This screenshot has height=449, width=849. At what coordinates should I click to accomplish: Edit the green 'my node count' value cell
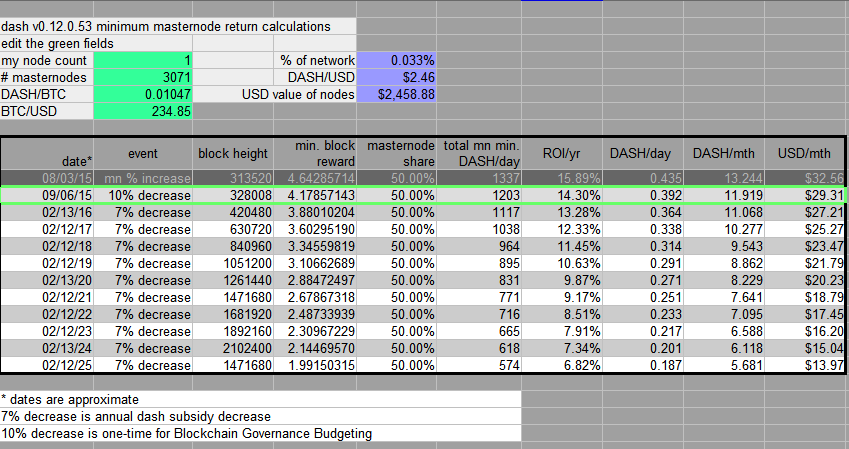pyautogui.click(x=143, y=60)
